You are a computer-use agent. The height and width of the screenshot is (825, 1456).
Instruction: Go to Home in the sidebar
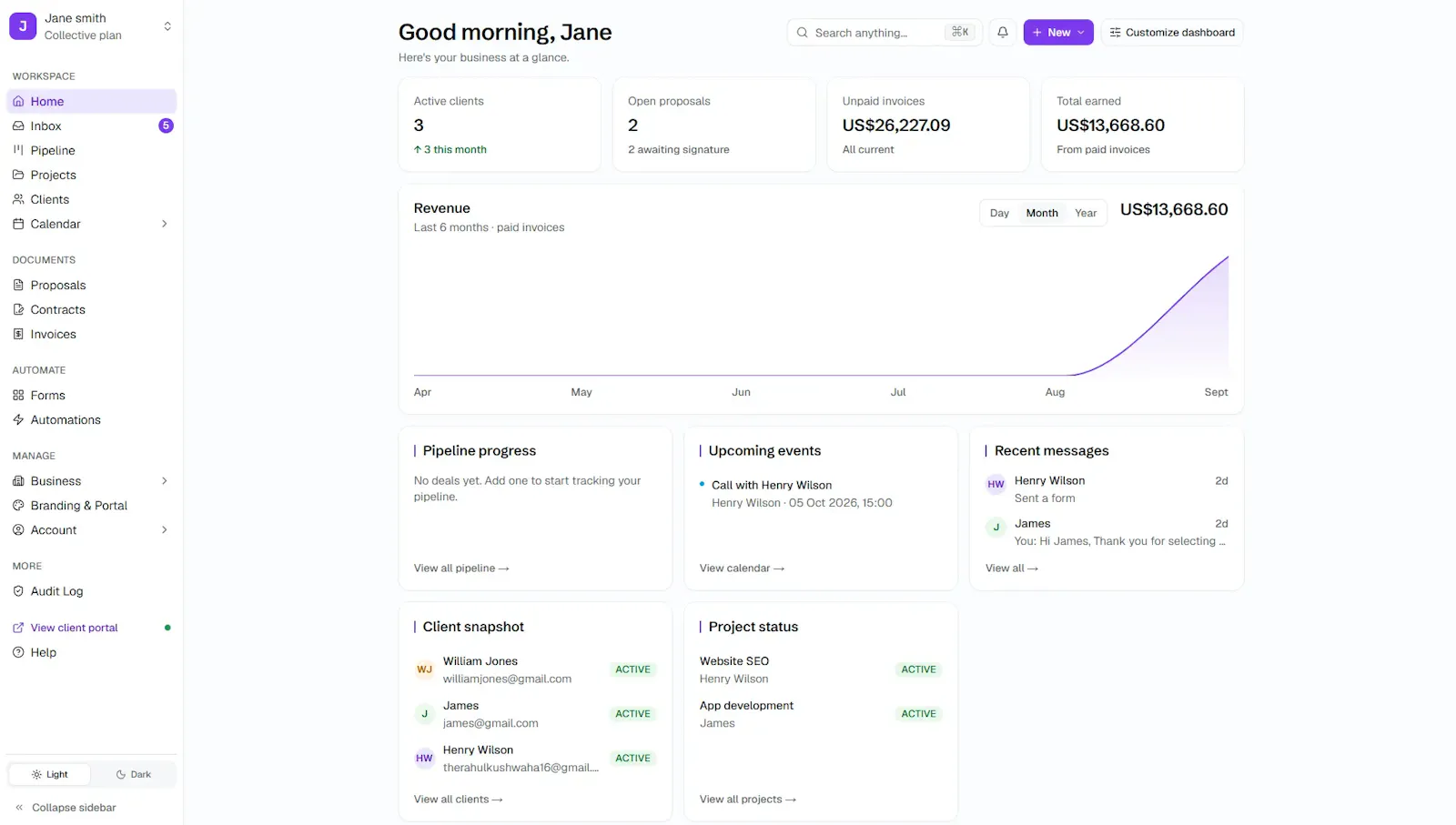click(91, 101)
